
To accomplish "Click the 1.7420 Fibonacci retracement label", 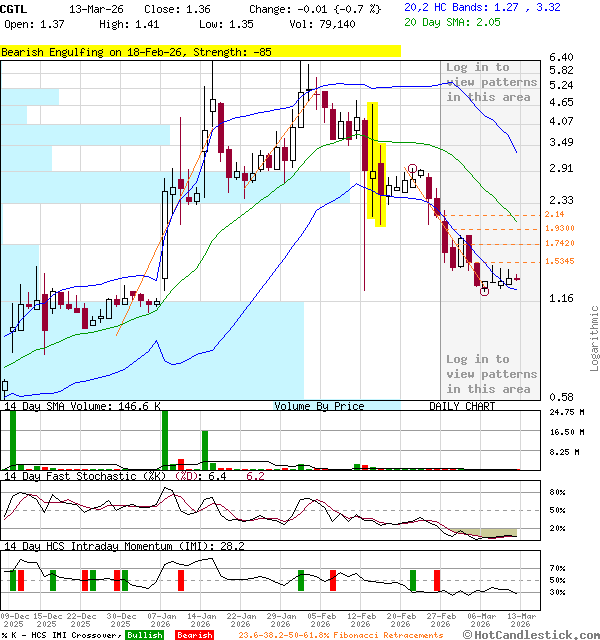I will [x=559, y=243].
